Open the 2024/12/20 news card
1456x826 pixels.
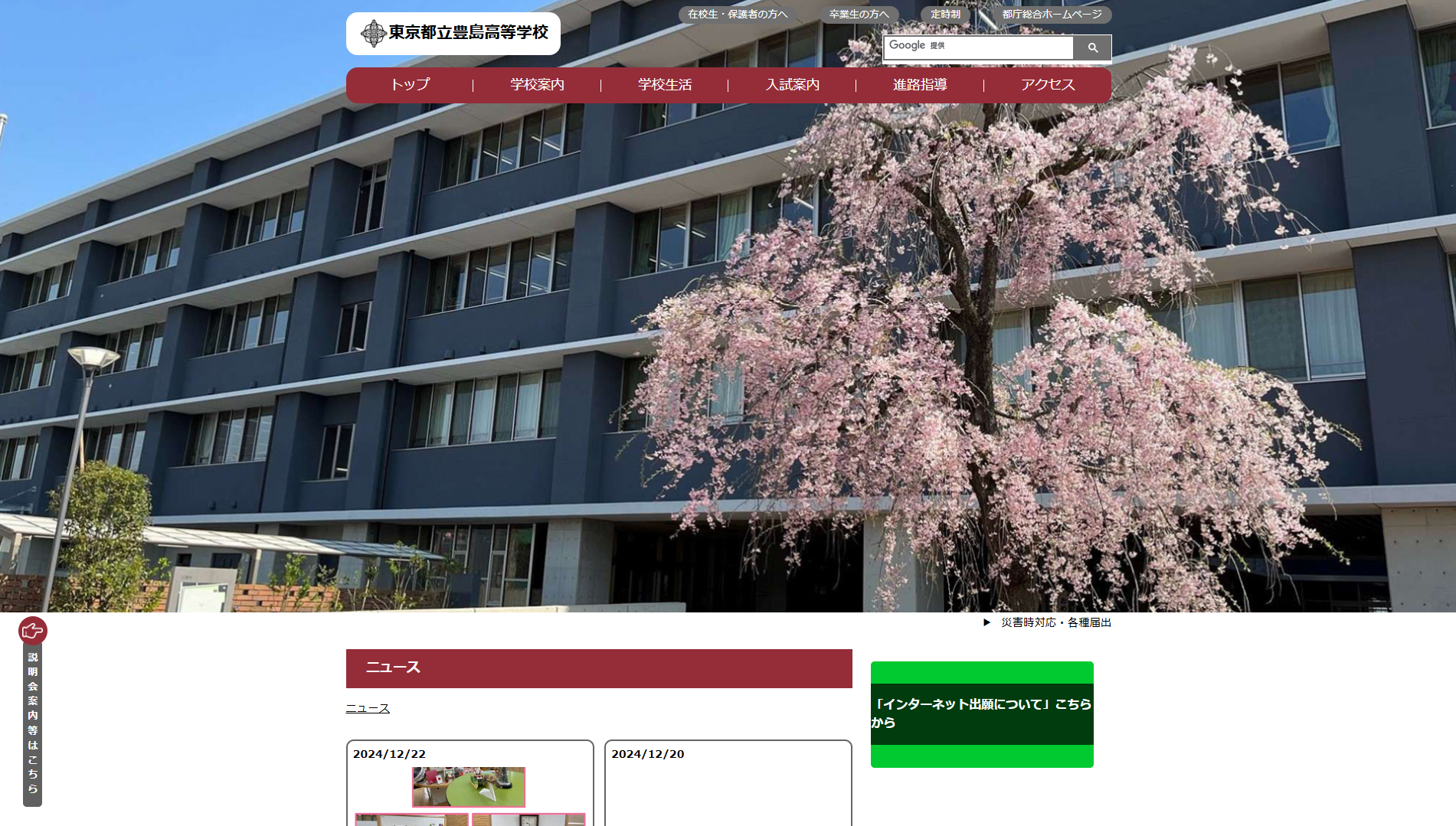(728, 783)
